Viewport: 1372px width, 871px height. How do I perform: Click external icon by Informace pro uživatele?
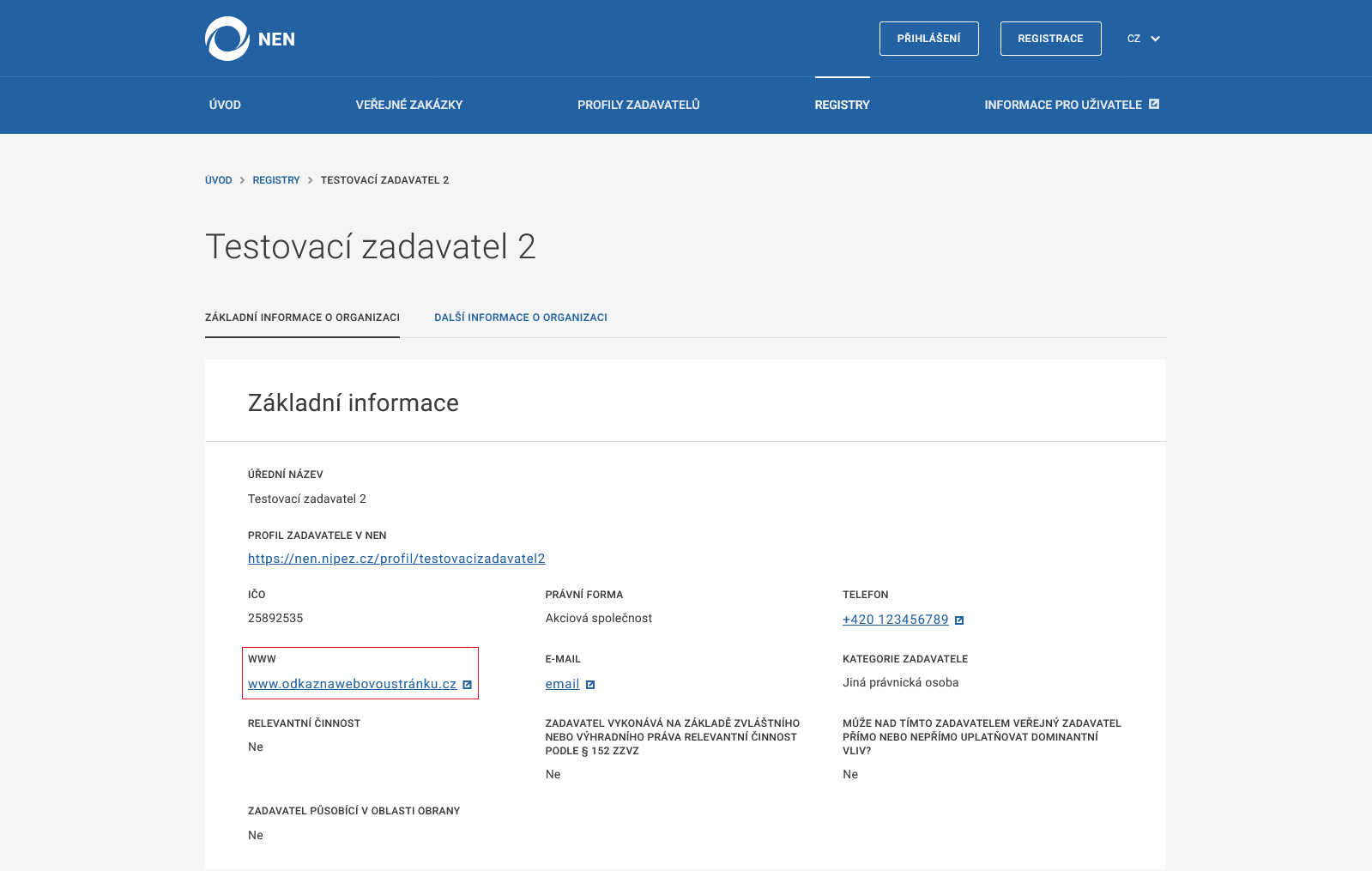point(1154,104)
